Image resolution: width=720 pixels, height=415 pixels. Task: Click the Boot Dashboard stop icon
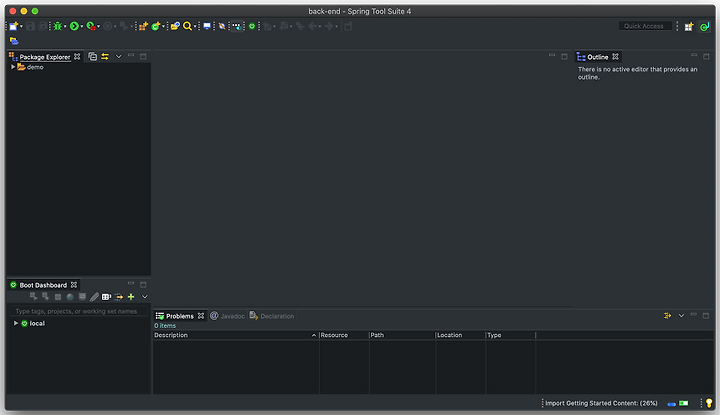58,297
